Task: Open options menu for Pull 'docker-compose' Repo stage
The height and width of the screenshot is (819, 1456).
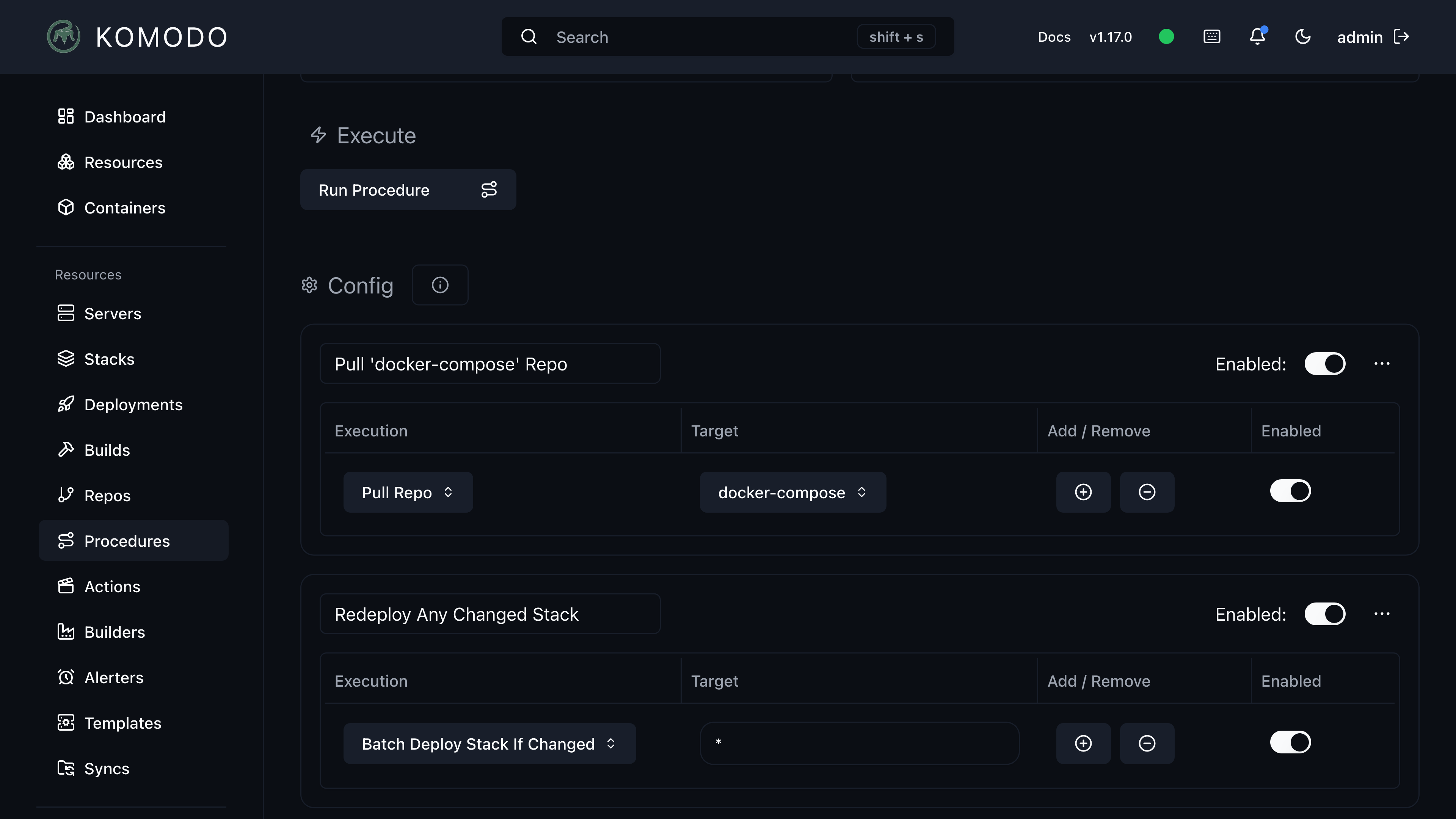Action: pyautogui.click(x=1382, y=364)
